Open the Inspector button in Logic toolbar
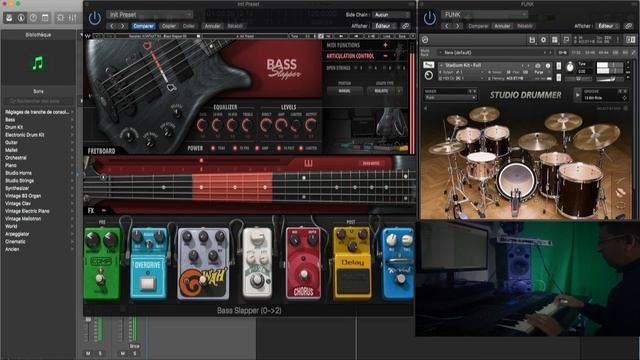This screenshot has height=360, width=640. pyautogui.click(x=21, y=18)
